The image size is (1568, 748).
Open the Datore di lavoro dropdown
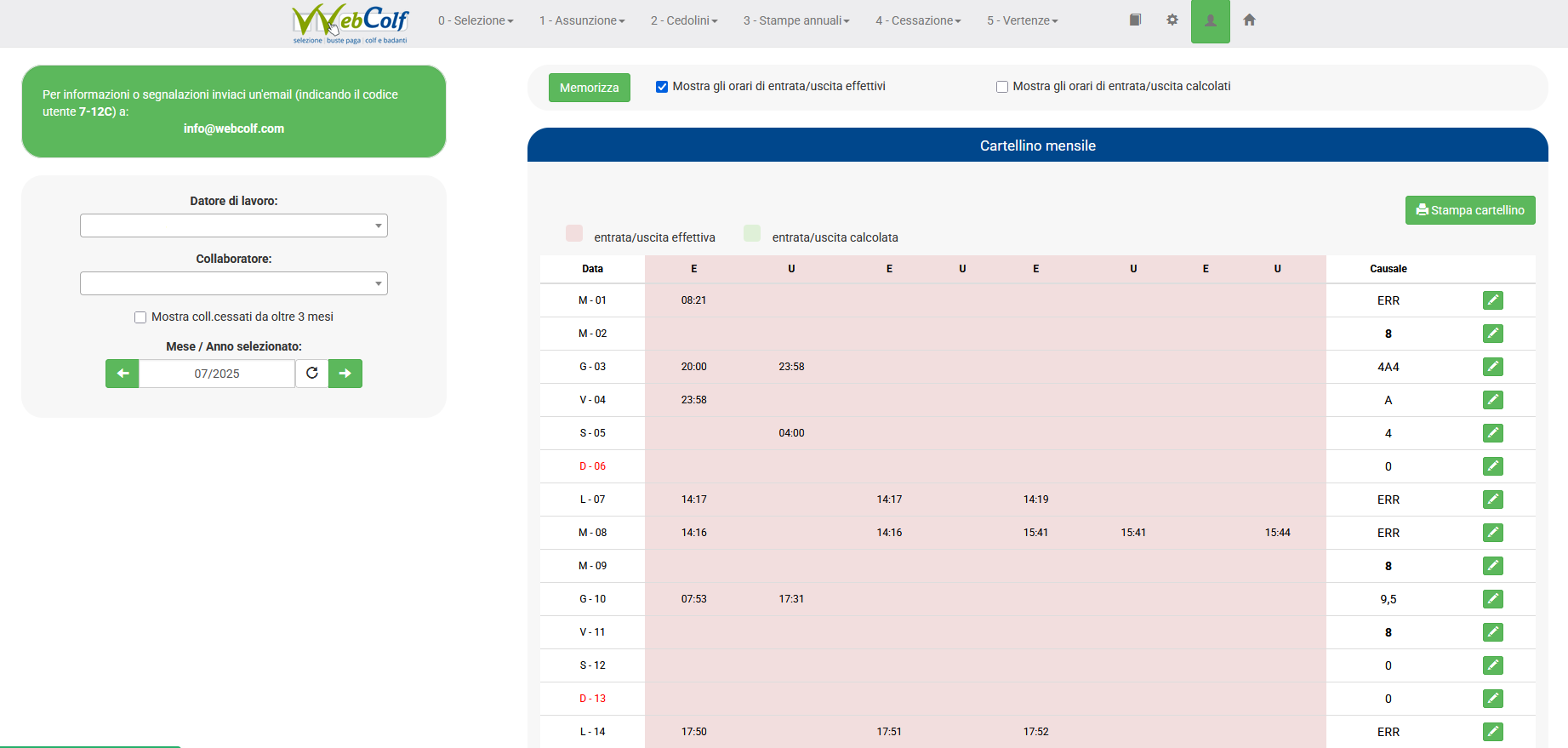click(234, 226)
